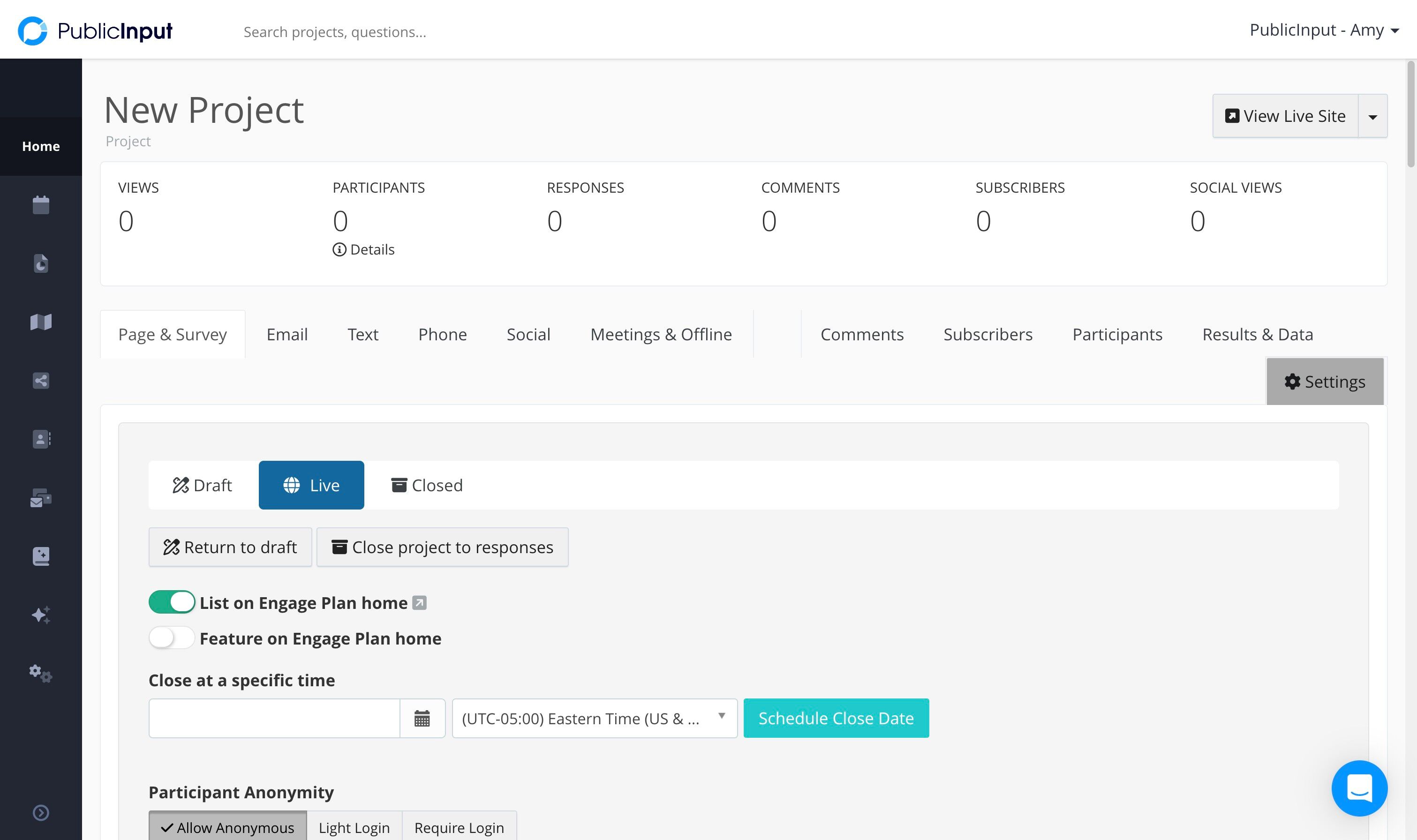Viewport: 1417px width, 840px height.
Task: Expand the View Live Site dropdown arrow
Action: pos(1373,116)
